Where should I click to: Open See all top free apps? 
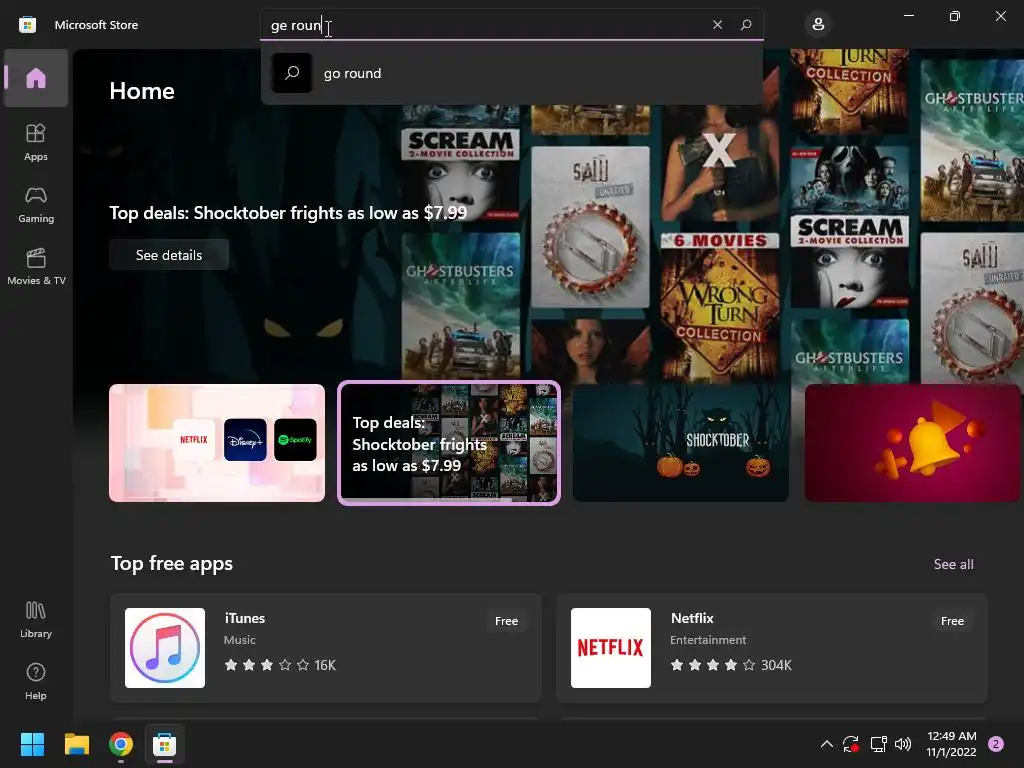[953, 564]
